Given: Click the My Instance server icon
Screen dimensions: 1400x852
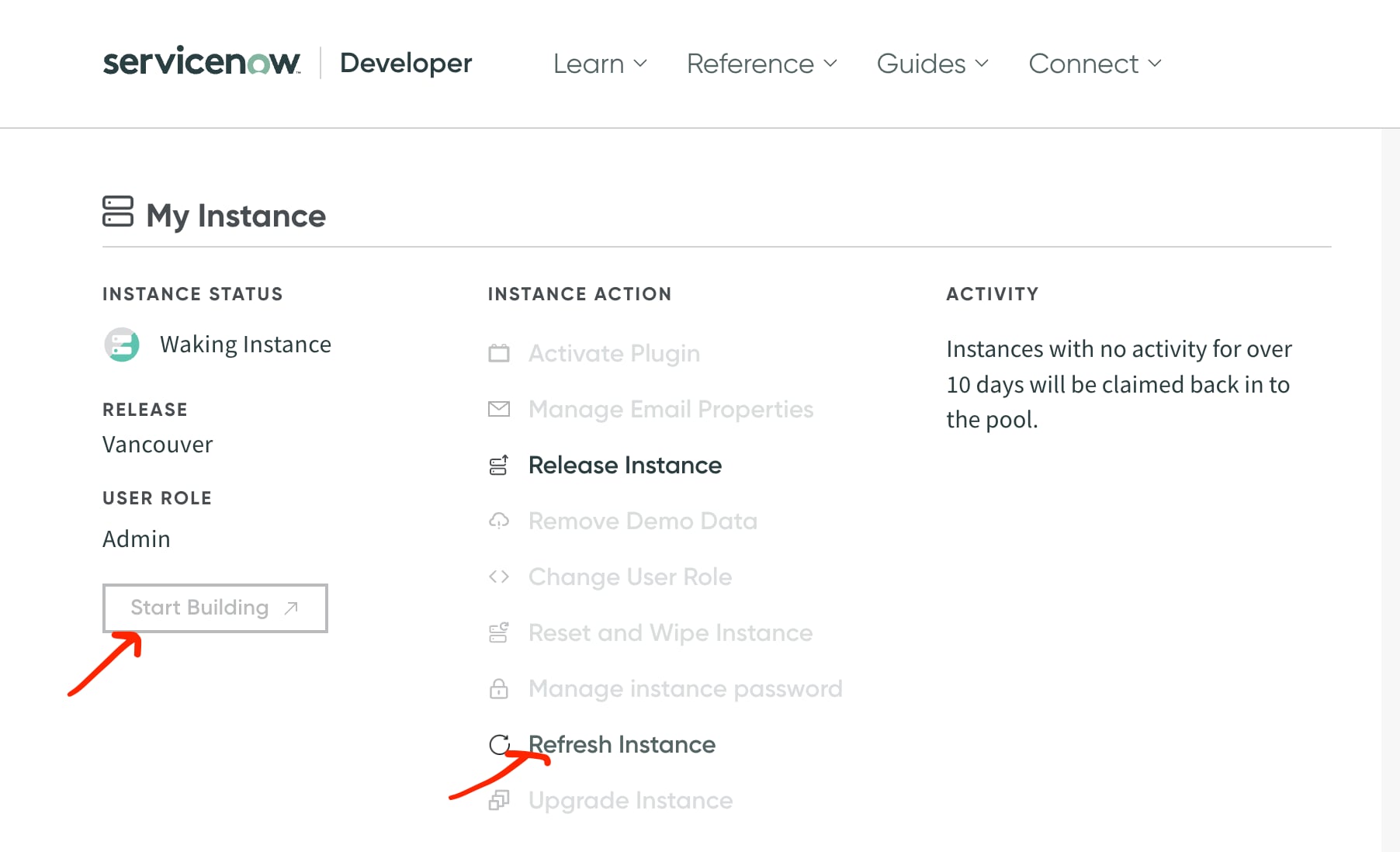Looking at the screenshot, I should pyautogui.click(x=118, y=212).
